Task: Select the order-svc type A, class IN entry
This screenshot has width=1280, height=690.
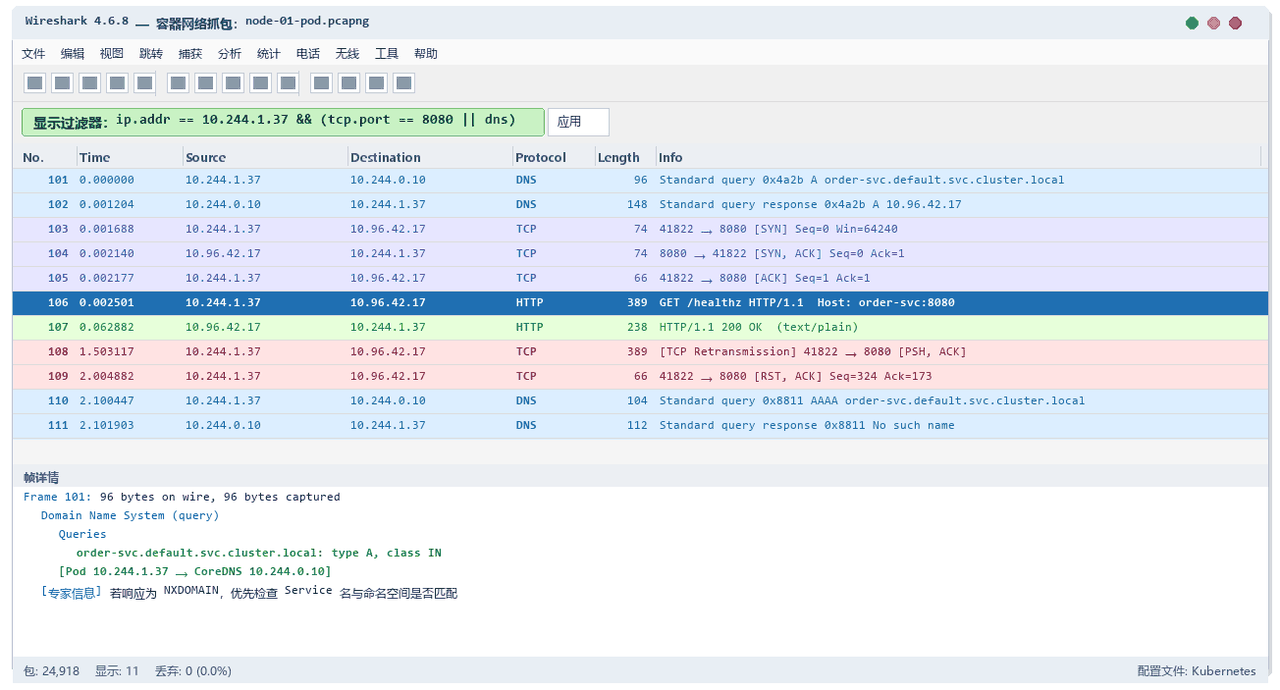Action: coord(259,553)
